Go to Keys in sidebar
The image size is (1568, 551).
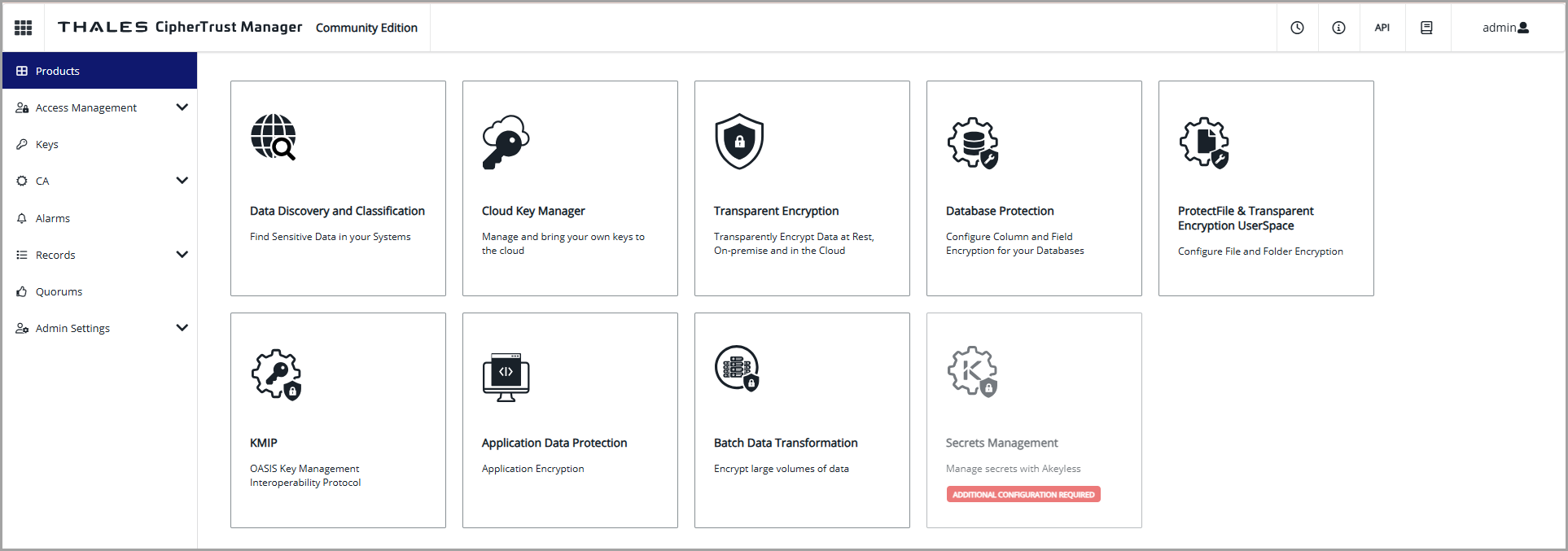click(x=46, y=144)
